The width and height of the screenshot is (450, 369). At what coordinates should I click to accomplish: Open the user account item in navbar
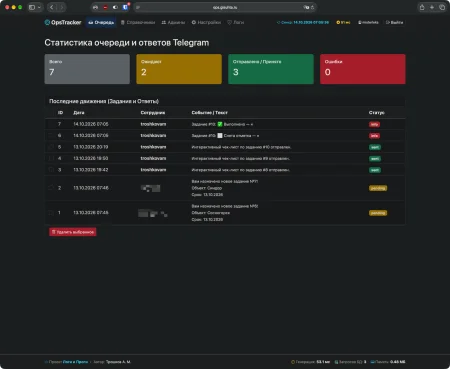point(368,22)
